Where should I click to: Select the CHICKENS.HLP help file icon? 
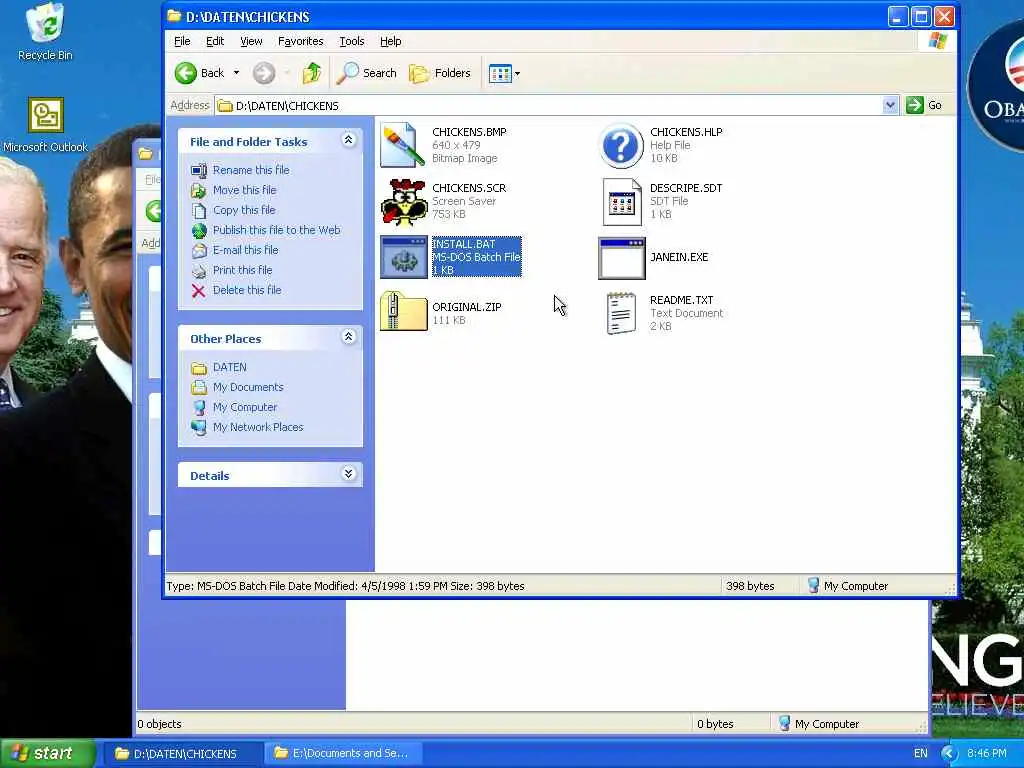pyautogui.click(x=620, y=145)
